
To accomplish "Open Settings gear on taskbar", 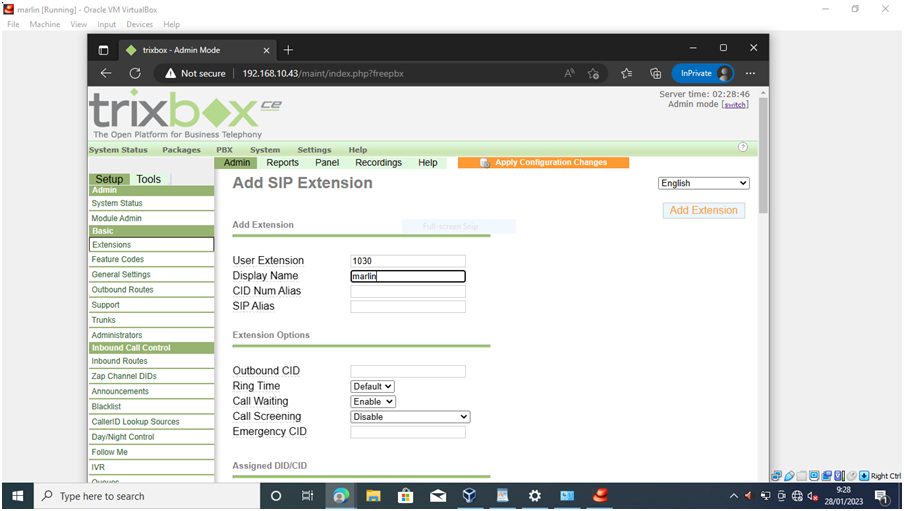I will 534,496.
